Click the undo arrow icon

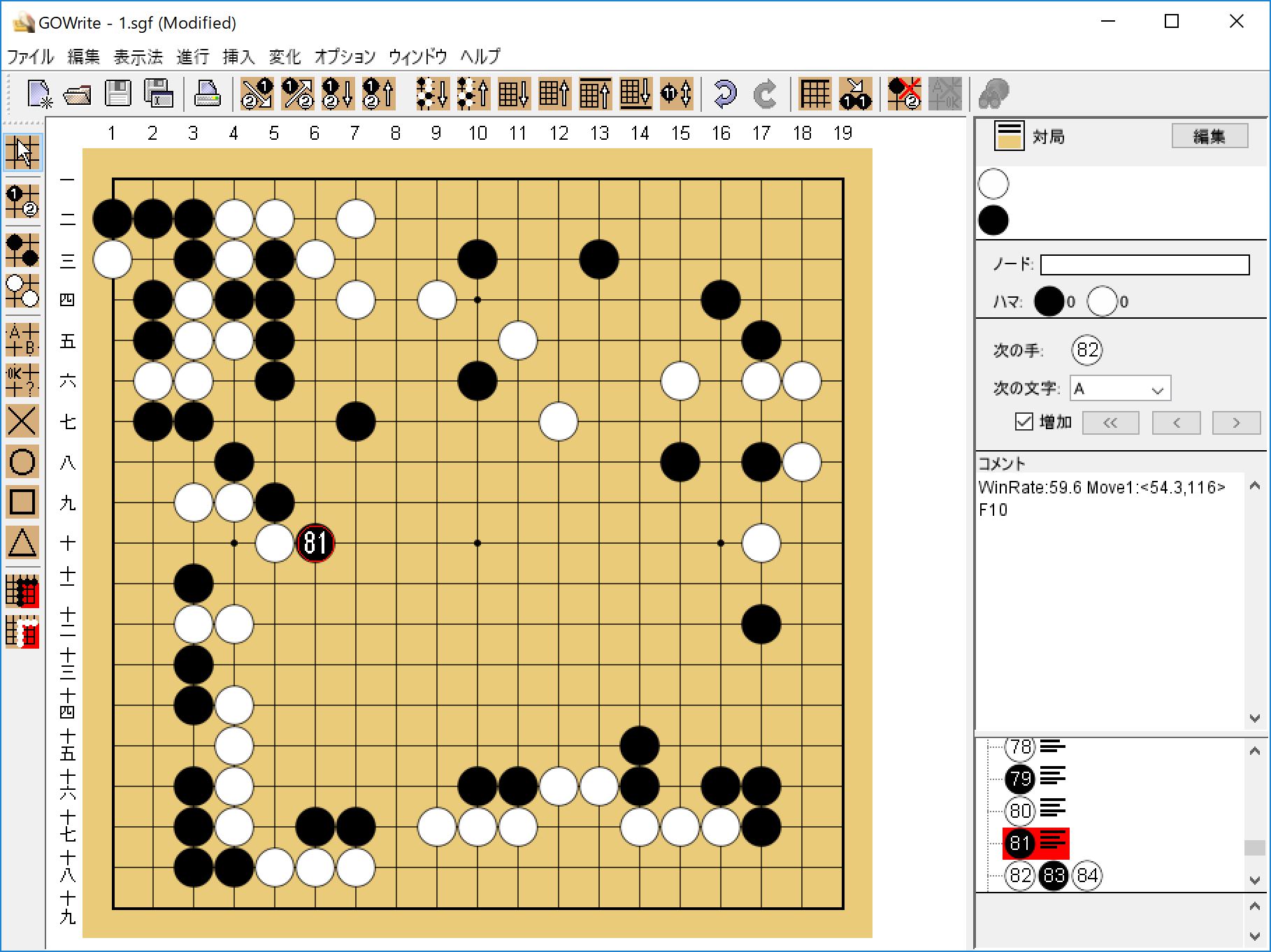coord(725,93)
